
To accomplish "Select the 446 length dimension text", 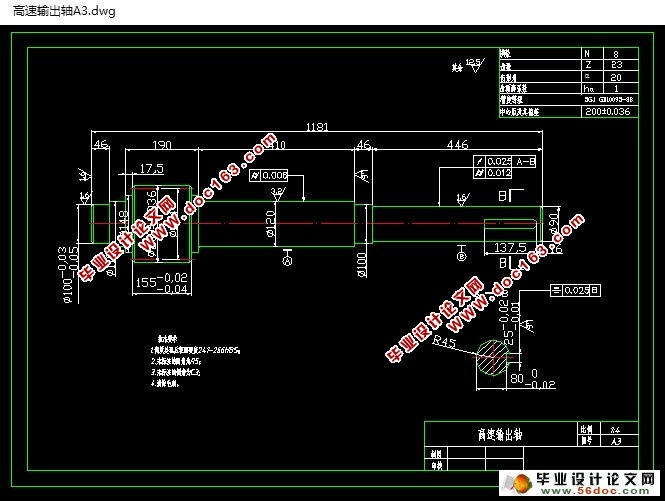I will tap(458, 145).
